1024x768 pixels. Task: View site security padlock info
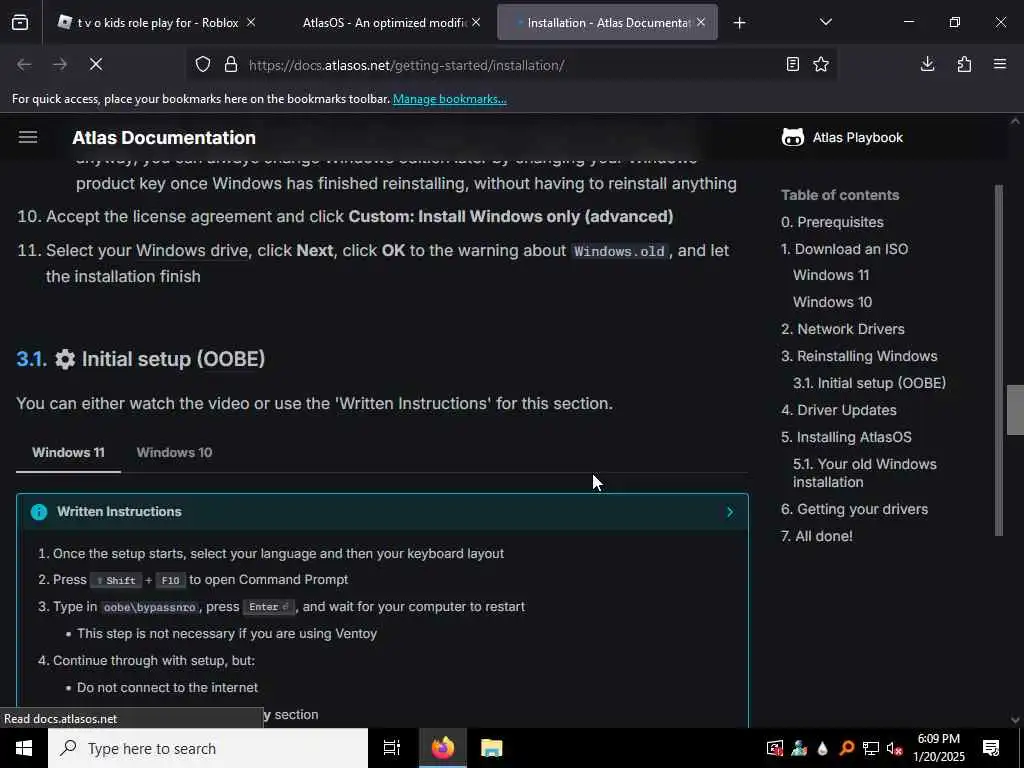click(x=231, y=65)
